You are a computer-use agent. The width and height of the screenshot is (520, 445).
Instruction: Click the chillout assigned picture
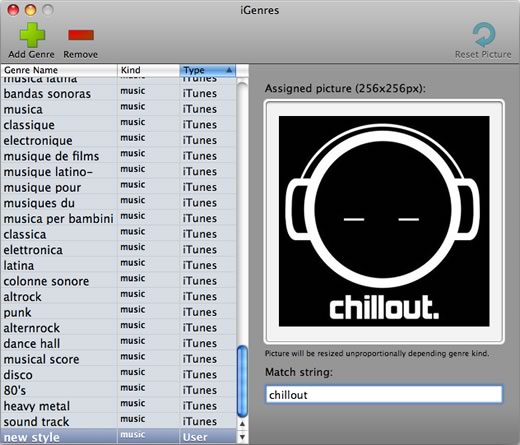pos(384,221)
